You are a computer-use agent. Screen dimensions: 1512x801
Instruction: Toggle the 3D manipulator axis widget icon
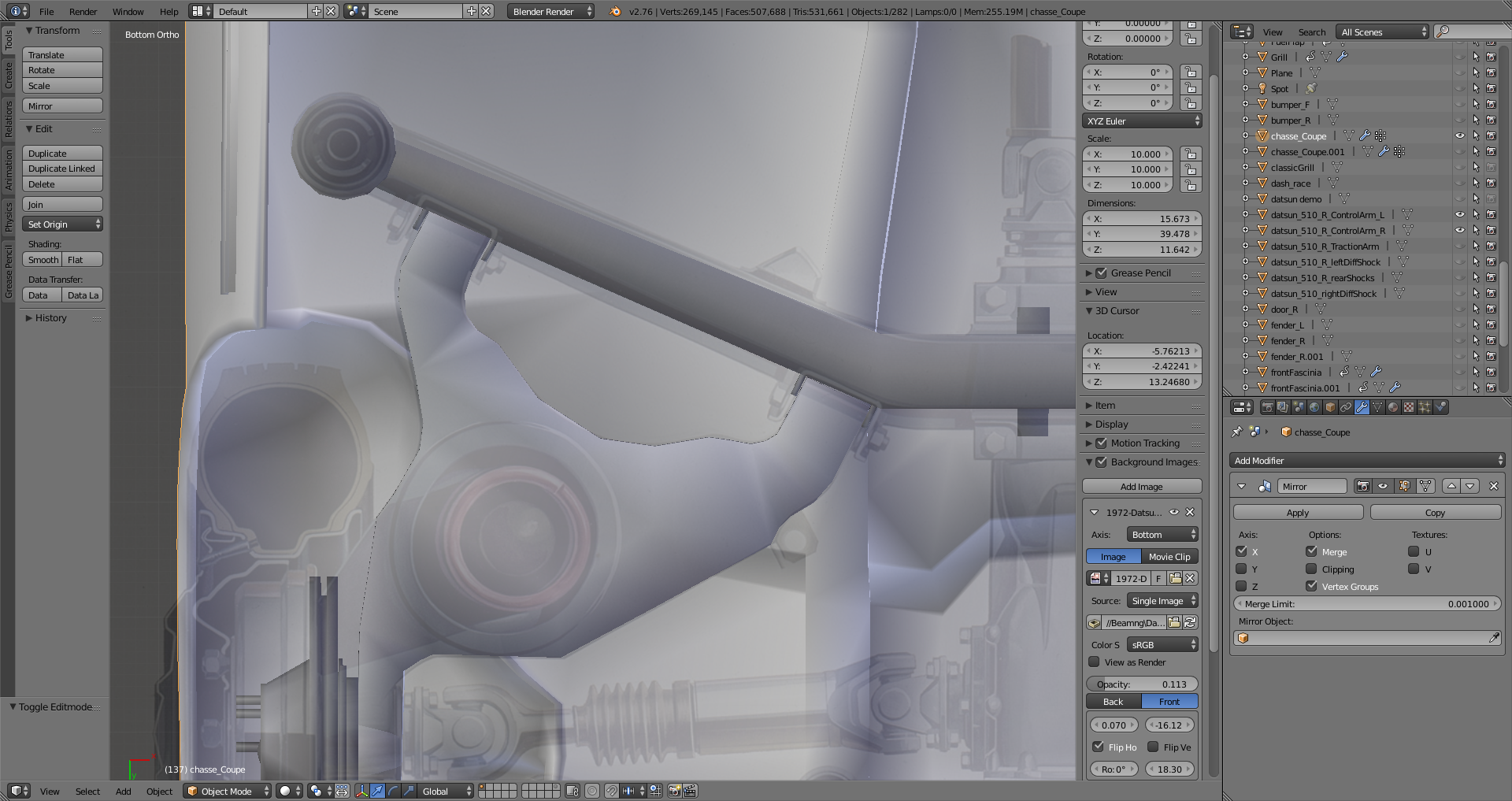(362, 791)
